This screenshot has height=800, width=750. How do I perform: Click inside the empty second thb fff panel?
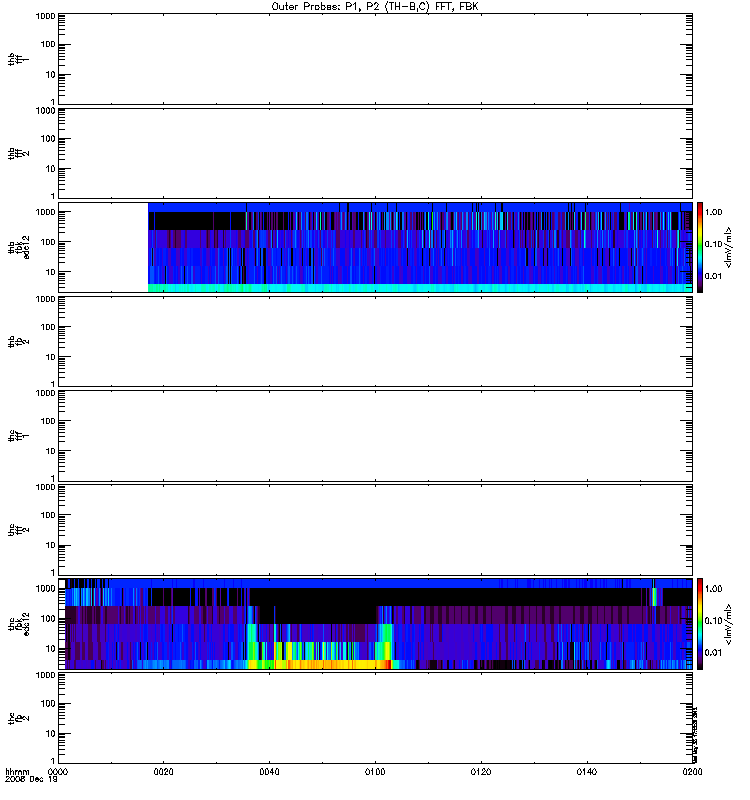[x=375, y=154]
